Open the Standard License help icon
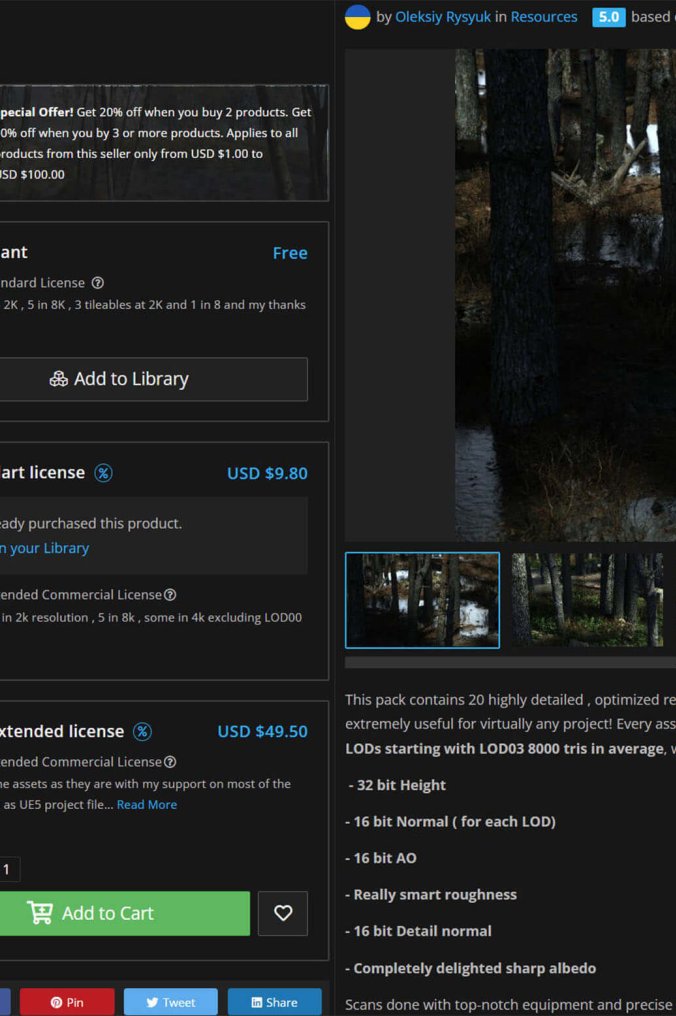 pos(97,283)
